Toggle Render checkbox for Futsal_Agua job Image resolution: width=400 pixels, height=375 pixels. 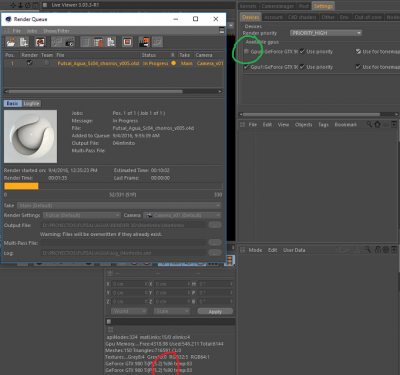click(30, 63)
